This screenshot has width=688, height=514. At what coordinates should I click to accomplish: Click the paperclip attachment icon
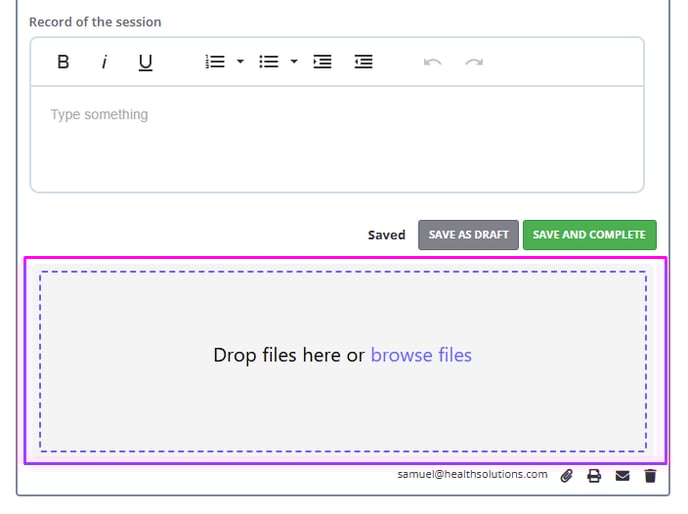coord(566,476)
